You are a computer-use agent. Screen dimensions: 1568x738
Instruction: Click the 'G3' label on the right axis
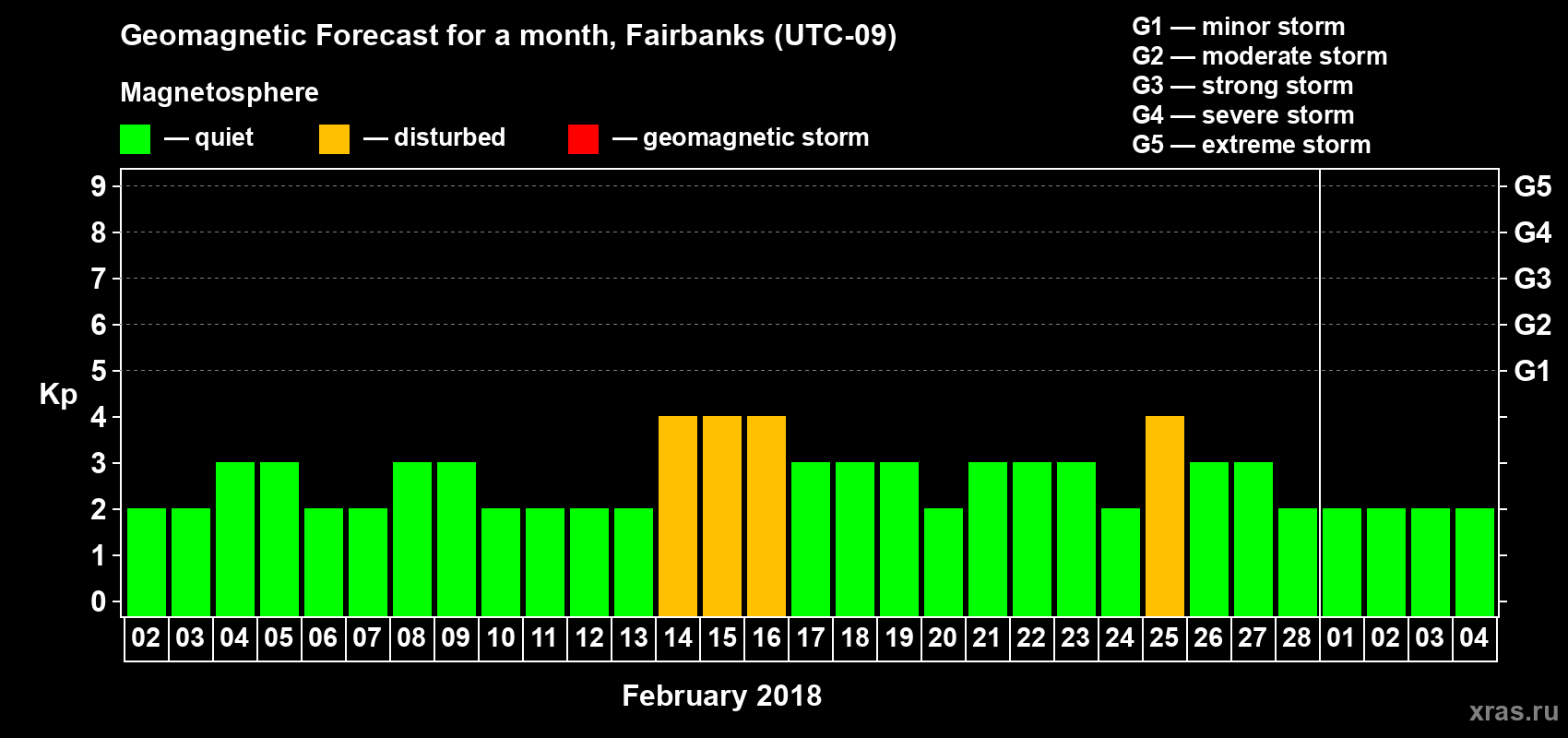[x=1533, y=279]
